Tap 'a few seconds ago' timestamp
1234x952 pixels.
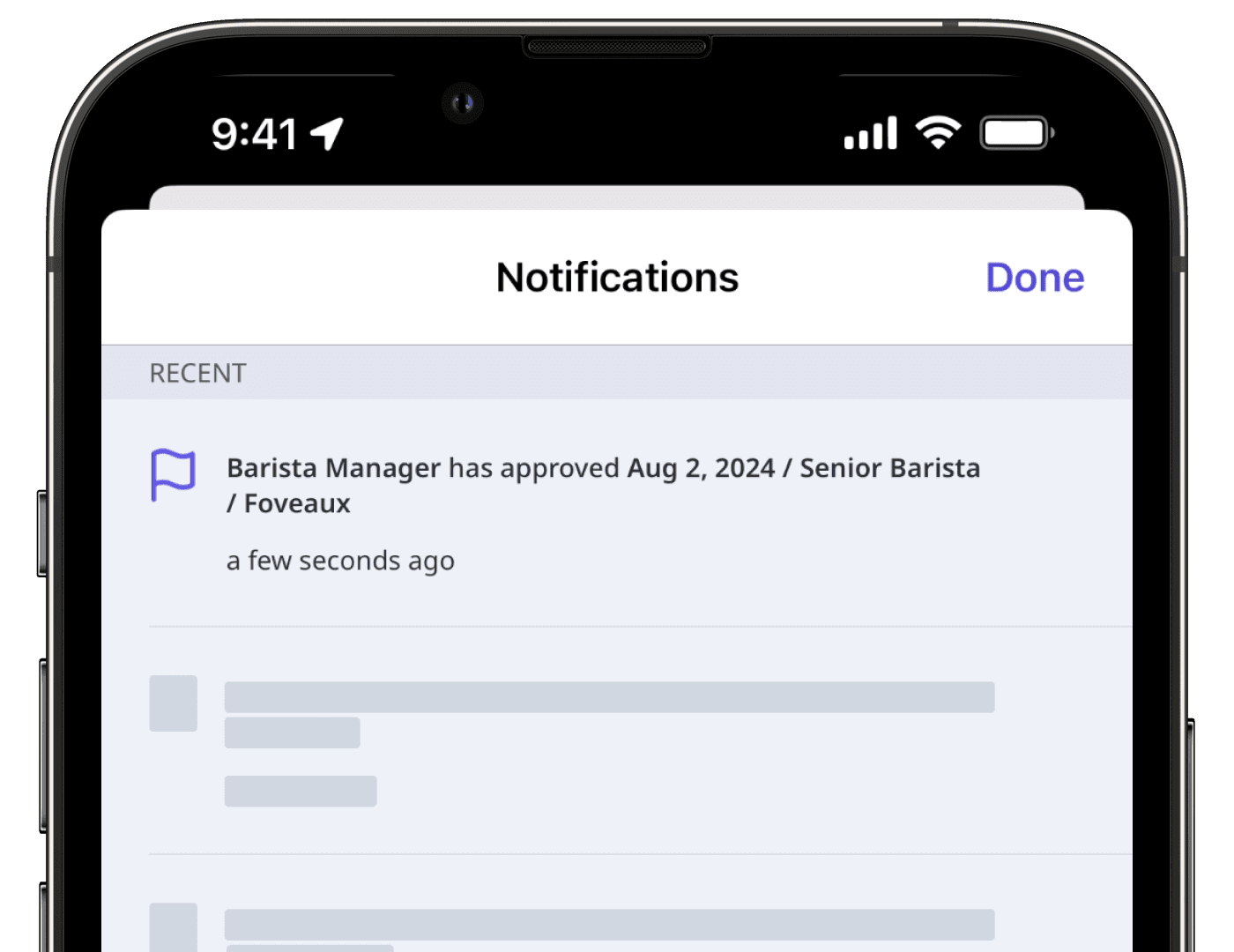342,561
